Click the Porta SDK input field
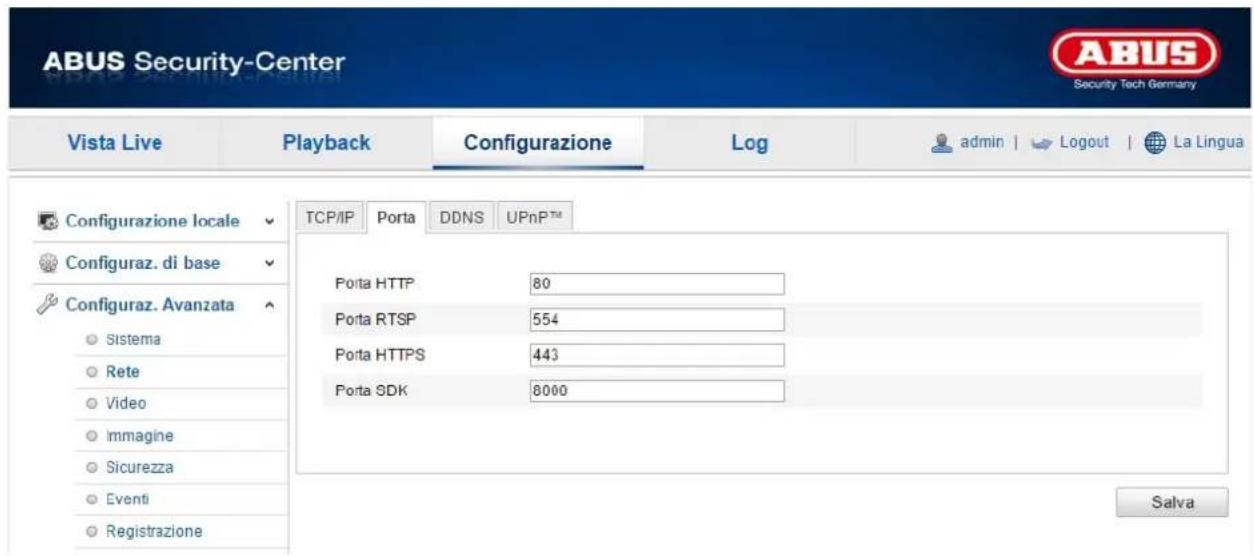The image size is (1254, 556). pyautogui.click(x=656, y=391)
